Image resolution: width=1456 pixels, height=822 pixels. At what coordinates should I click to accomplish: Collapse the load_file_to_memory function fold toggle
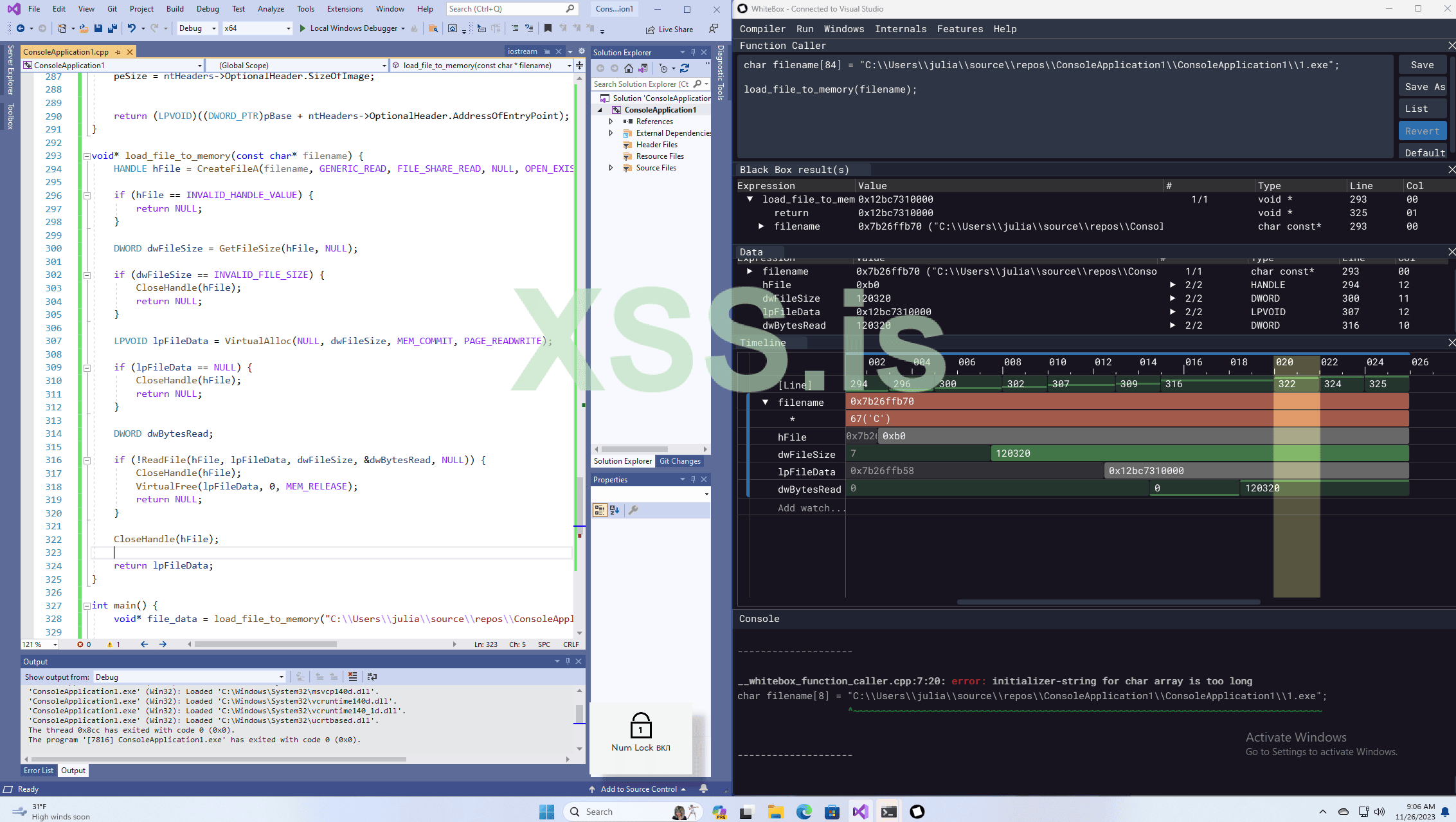(87, 156)
